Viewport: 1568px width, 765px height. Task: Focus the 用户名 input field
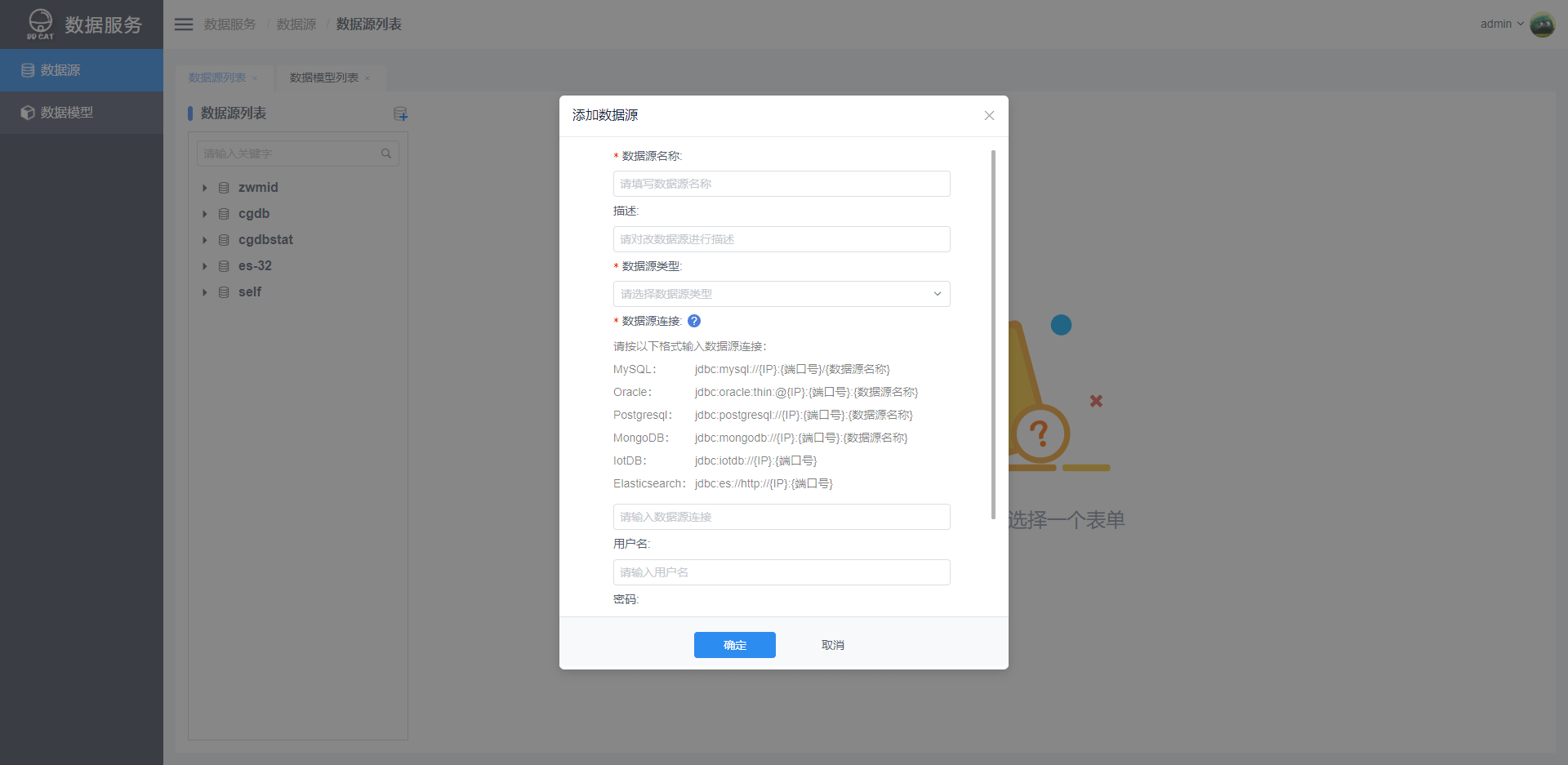[782, 572]
